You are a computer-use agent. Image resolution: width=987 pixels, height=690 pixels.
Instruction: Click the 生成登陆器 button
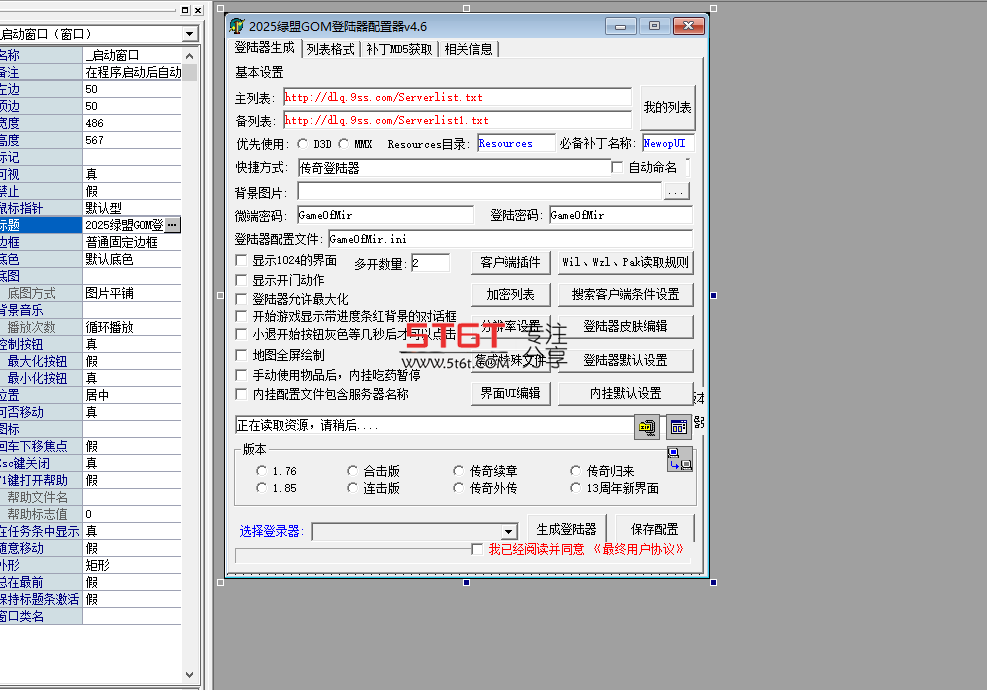coord(567,529)
